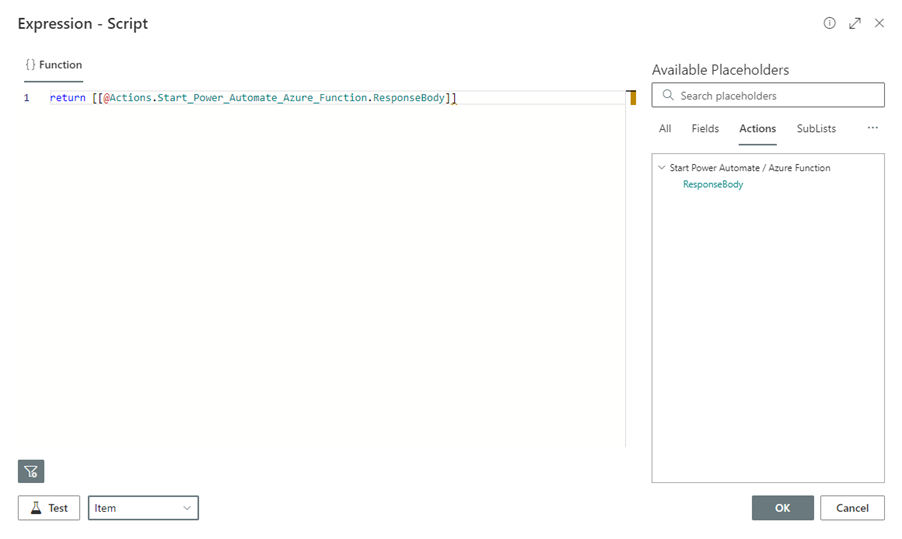This screenshot has height=539, width=902.
Task: Expand the dialog with the arrows icon
Action: [x=855, y=23]
